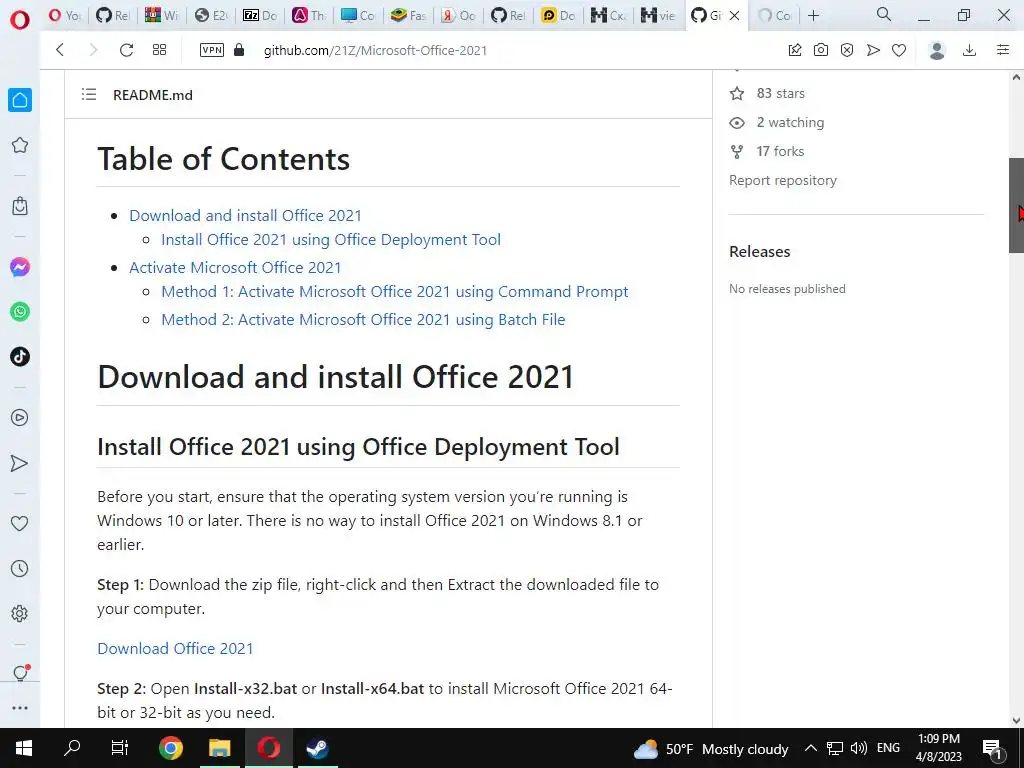Open My Flow send icon in address bar

[873, 50]
